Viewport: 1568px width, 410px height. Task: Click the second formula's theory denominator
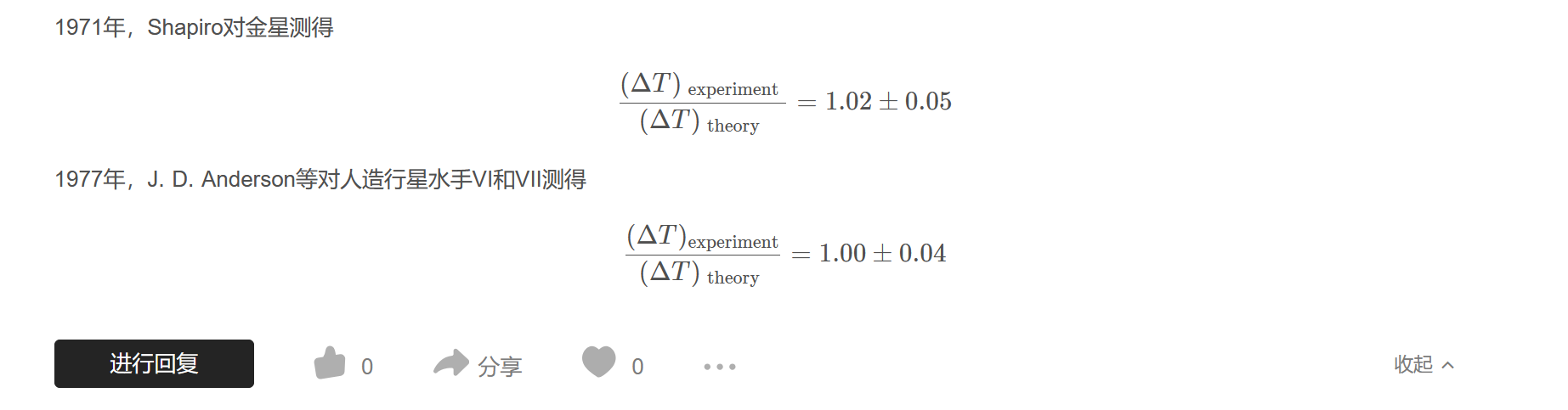click(x=699, y=274)
